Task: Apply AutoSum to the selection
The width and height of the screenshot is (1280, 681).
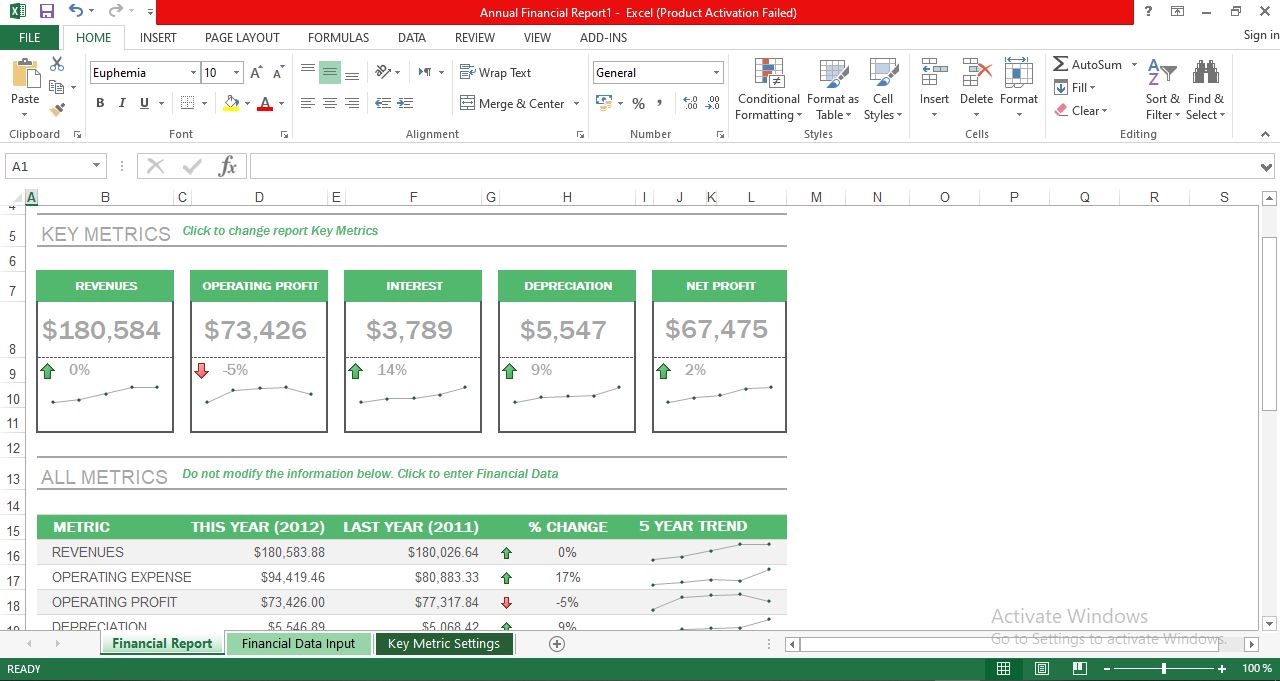Action: [x=1090, y=63]
